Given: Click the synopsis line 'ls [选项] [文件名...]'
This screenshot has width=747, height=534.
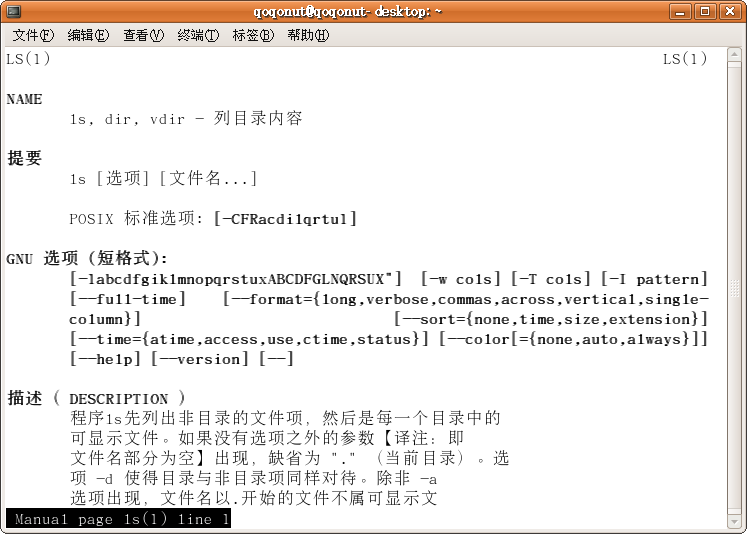Looking at the screenshot, I should 163,179.
